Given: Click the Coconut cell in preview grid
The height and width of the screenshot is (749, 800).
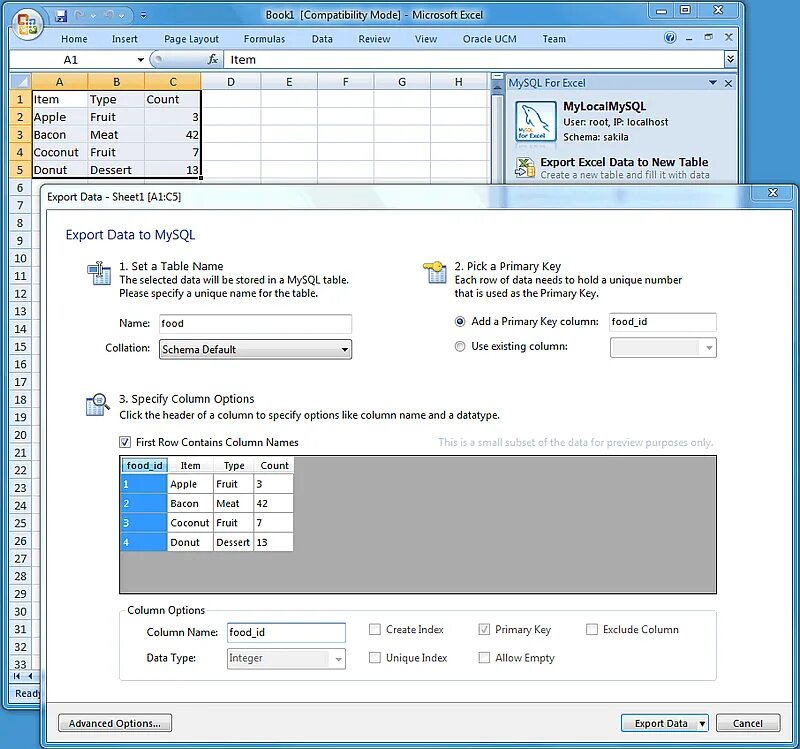Looking at the screenshot, I should tap(190, 522).
